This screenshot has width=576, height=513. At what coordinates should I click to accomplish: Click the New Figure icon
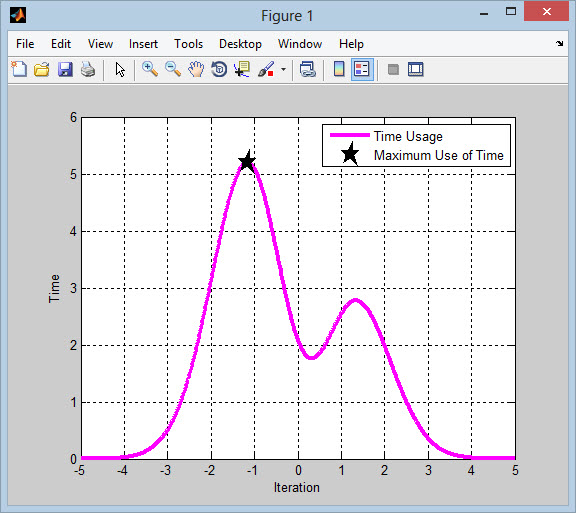point(19,69)
